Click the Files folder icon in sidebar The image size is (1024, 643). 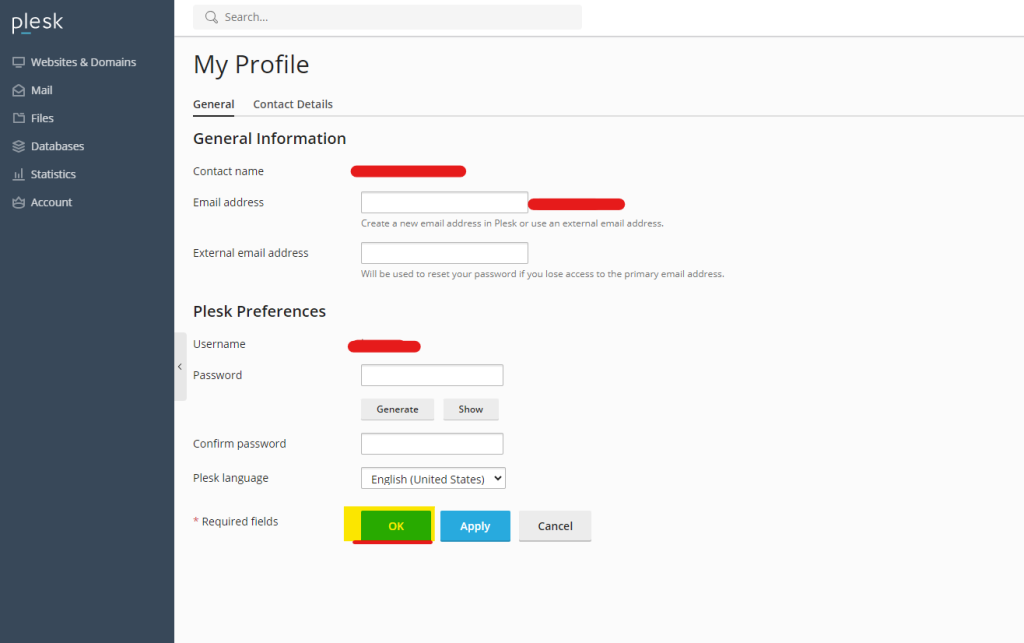pyautogui.click(x=18, y=118)
